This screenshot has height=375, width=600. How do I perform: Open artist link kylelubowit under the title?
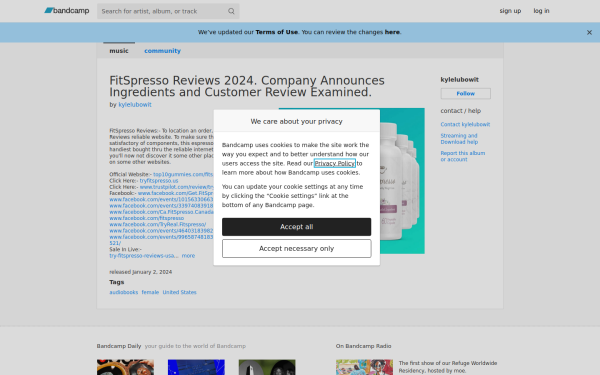click(135, 104)
